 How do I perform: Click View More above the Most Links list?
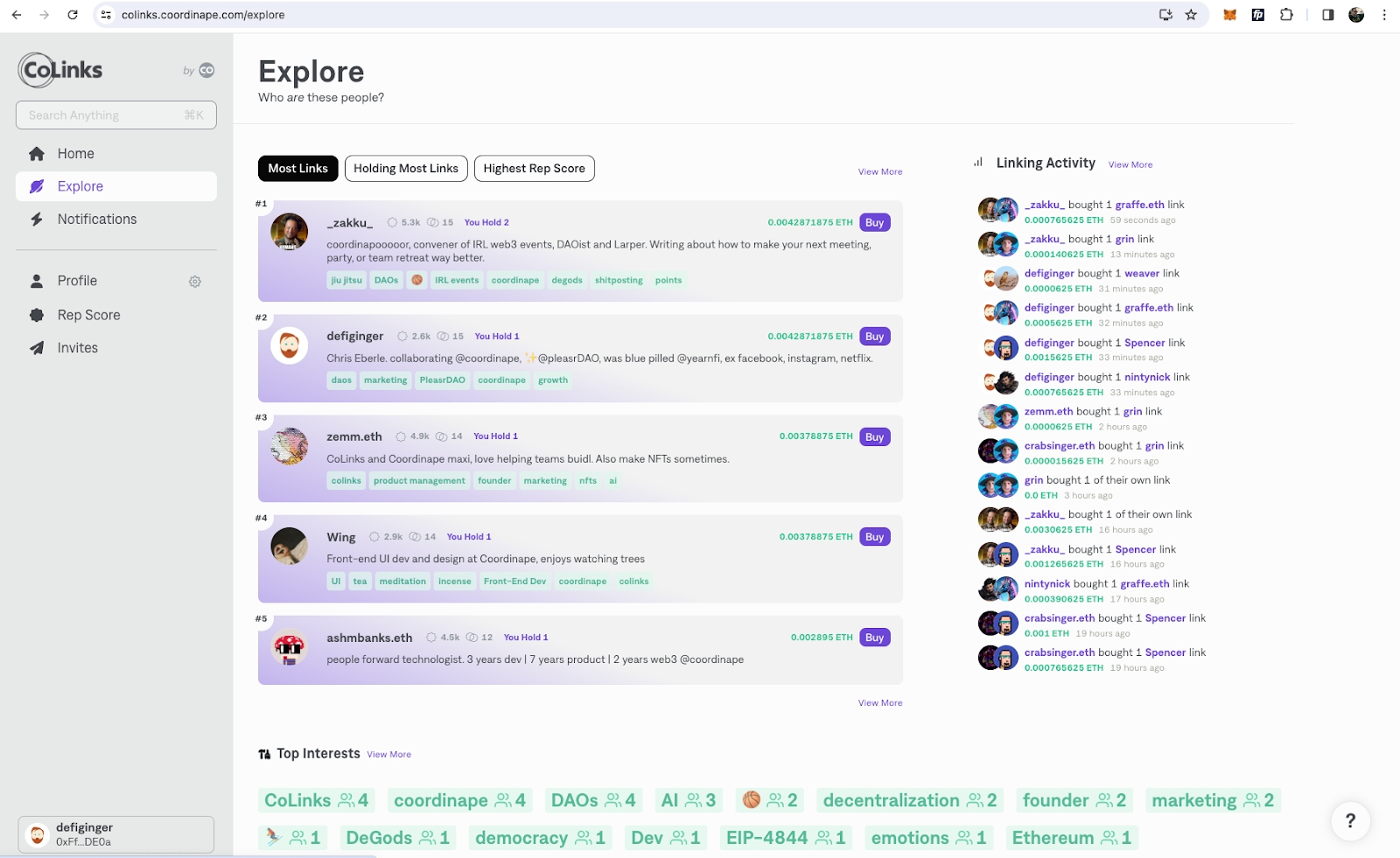pos(880,172)
